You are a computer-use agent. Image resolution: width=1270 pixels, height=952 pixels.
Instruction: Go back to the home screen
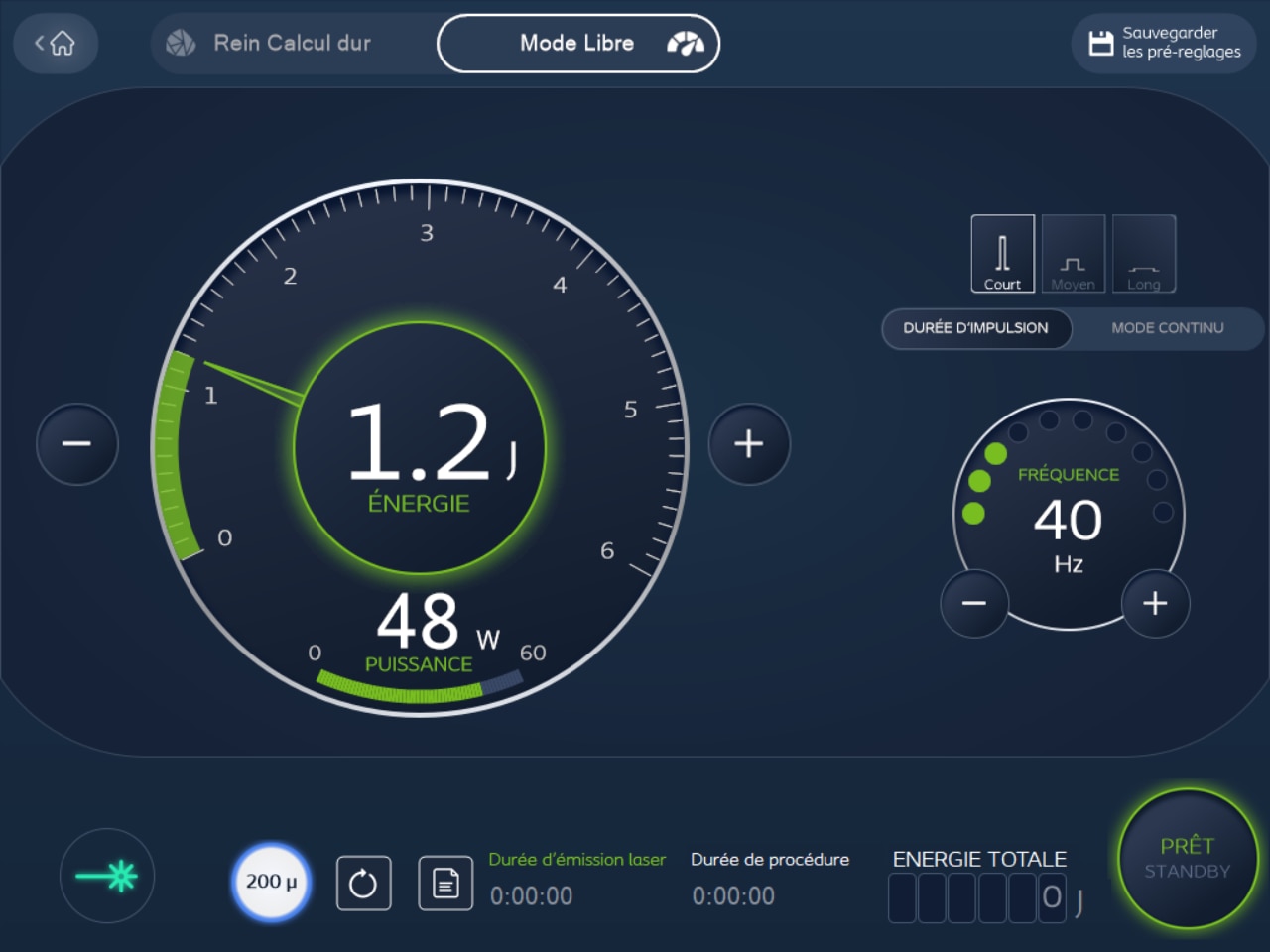(x=56, y=43)
